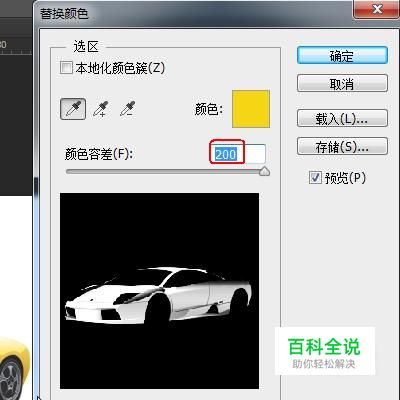400x400 pixels.
Task: Click the 确定 button
Action: click(x=342, y=55)
